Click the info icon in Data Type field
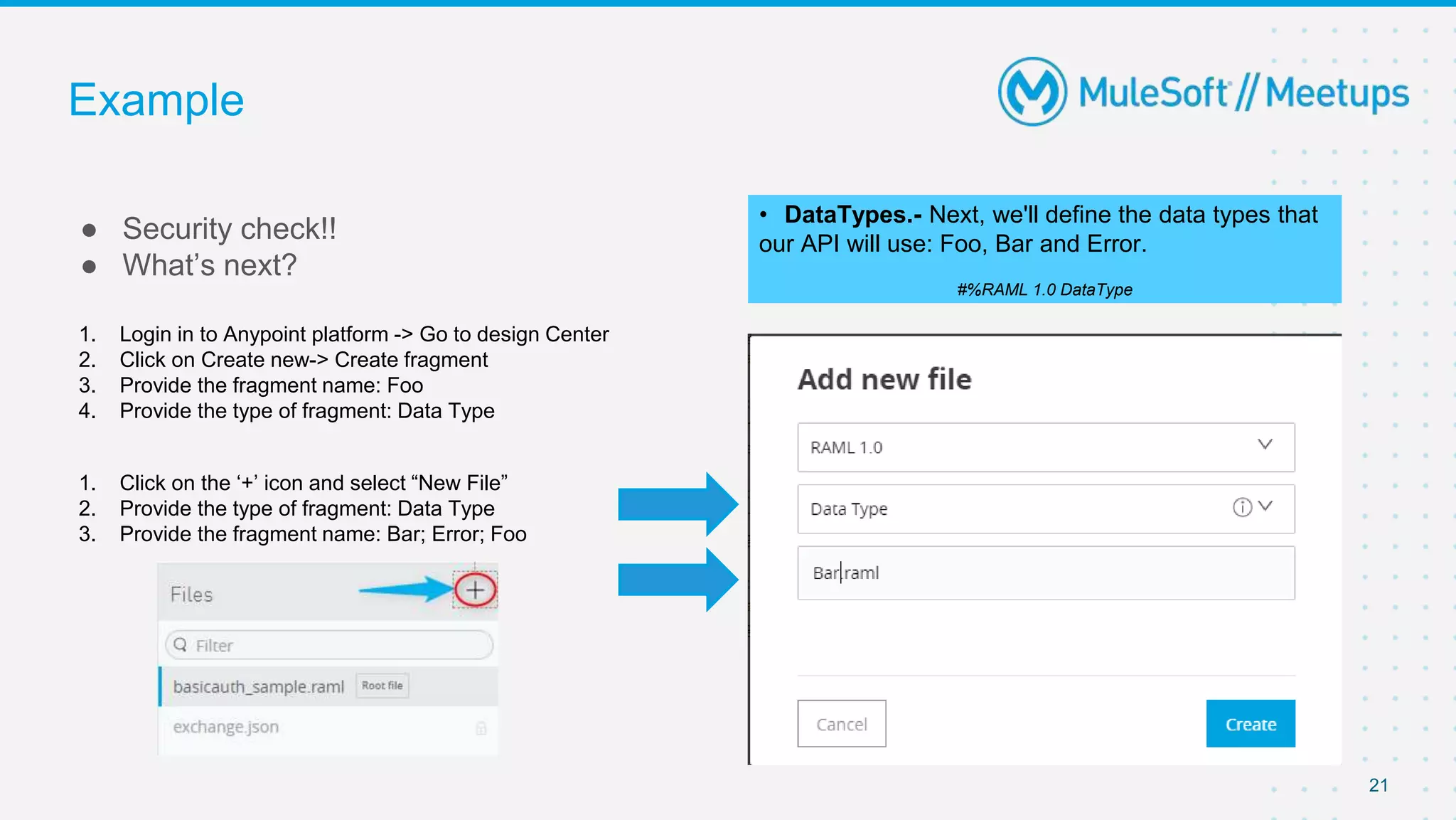This screenshot has width=1456, height=820. [x=1241, y=507]
